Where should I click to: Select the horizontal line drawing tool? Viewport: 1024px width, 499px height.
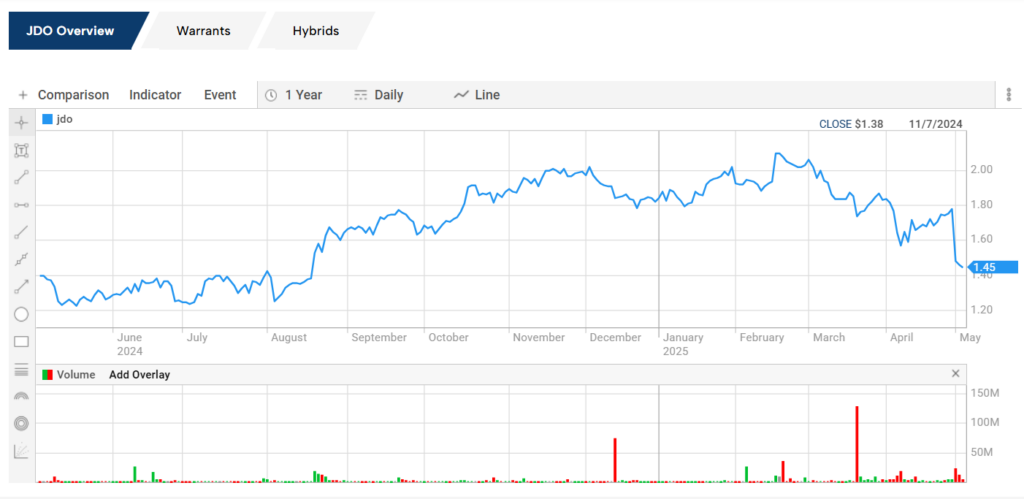[21, 205]
